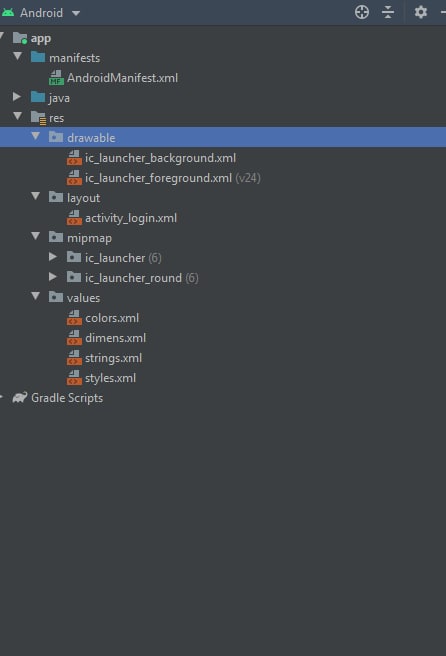
Task: Click the ic_launcher_background.xml file icon
Action: point(74,158)
